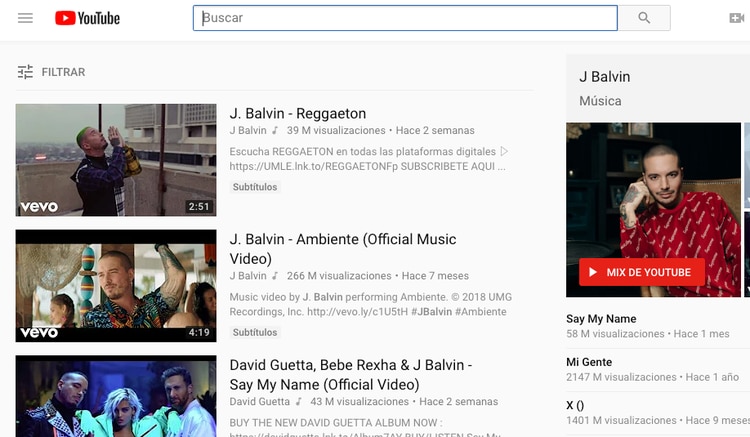
Task: Focus the Buscar search field
Action: (405, 18)
